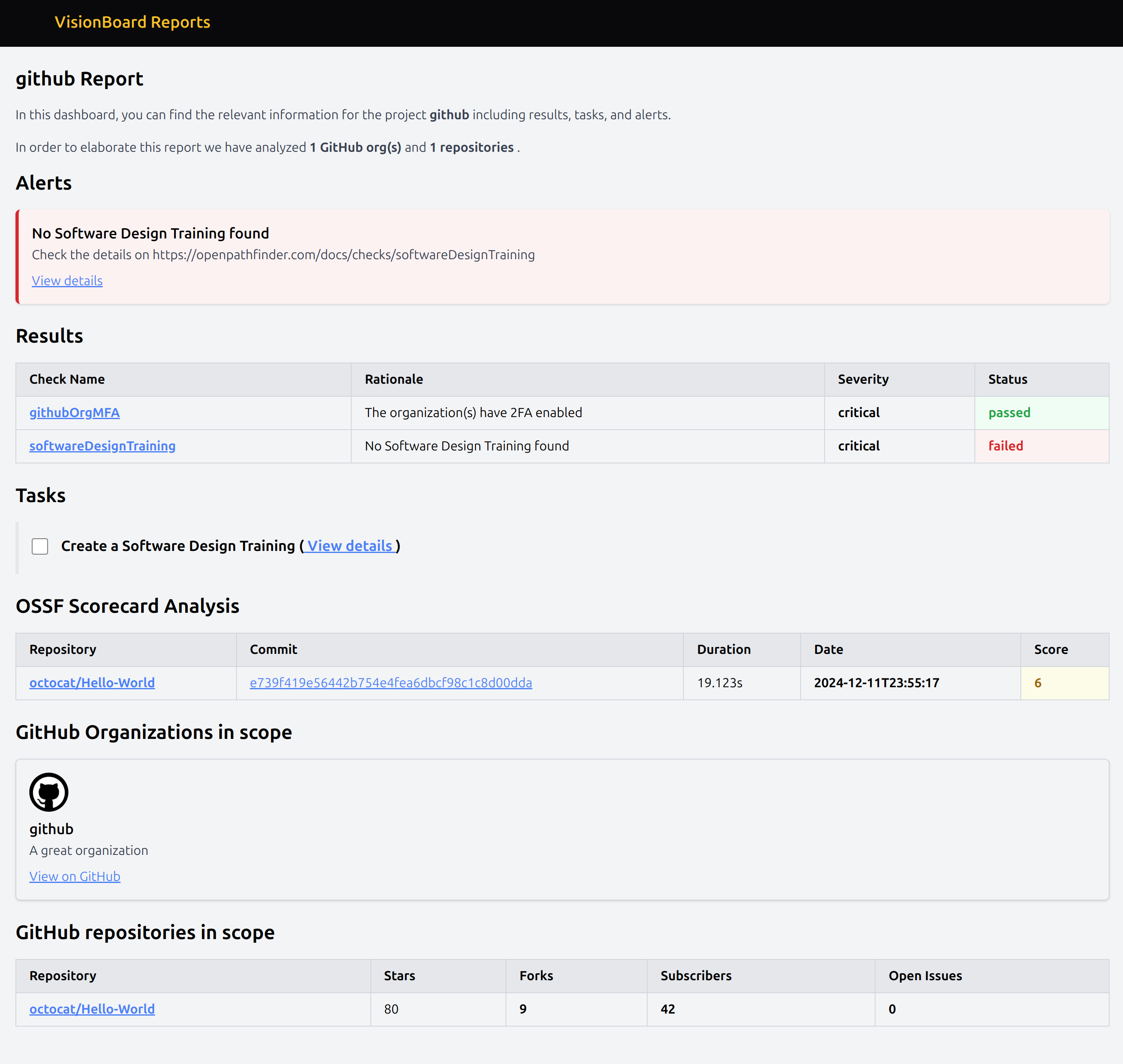This screenshot has width=1123, height=1064.
Task: Select rationale 'The organization(s) have 2FA enabled'
Action: [473, 412]
